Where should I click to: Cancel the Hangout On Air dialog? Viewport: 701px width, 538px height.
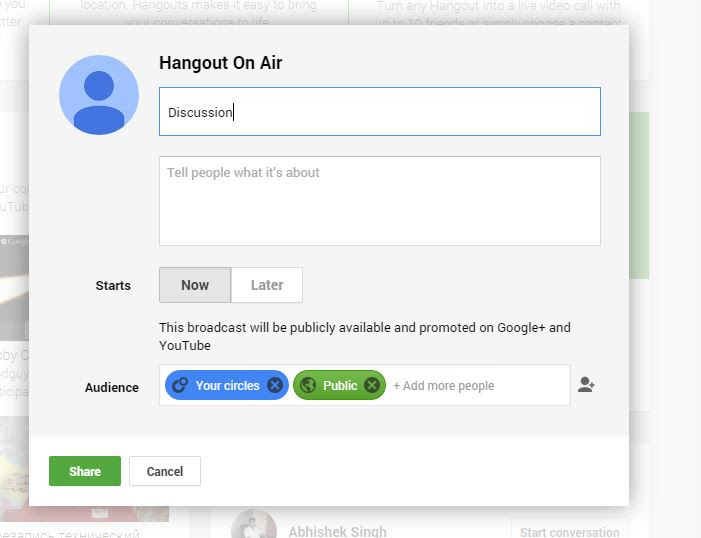(165, 471)
